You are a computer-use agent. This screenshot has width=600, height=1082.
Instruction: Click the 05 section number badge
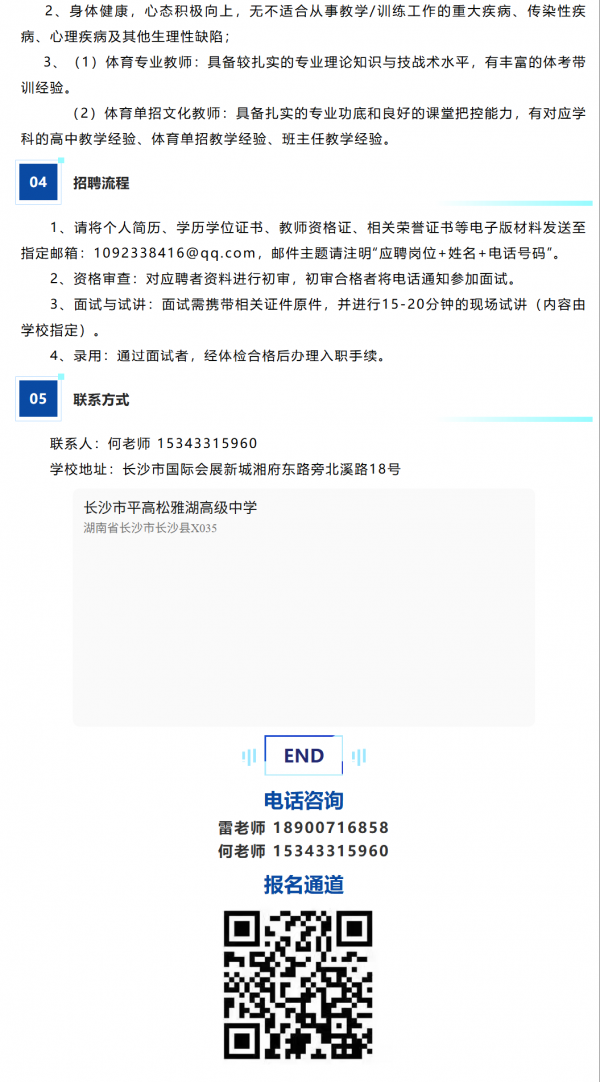(39, 398)
